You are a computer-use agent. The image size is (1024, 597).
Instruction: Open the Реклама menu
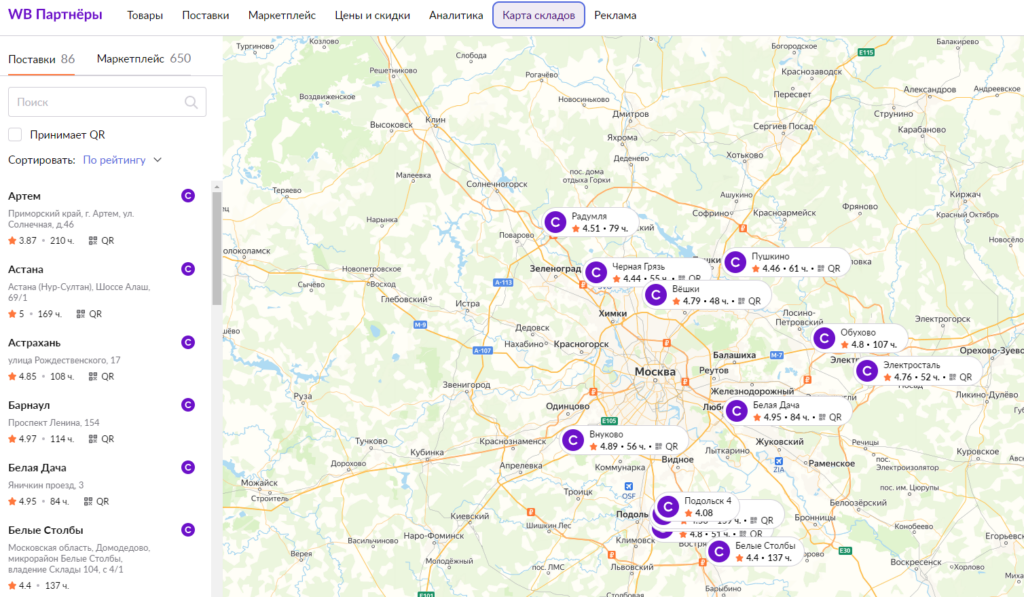tap(615, 15)
